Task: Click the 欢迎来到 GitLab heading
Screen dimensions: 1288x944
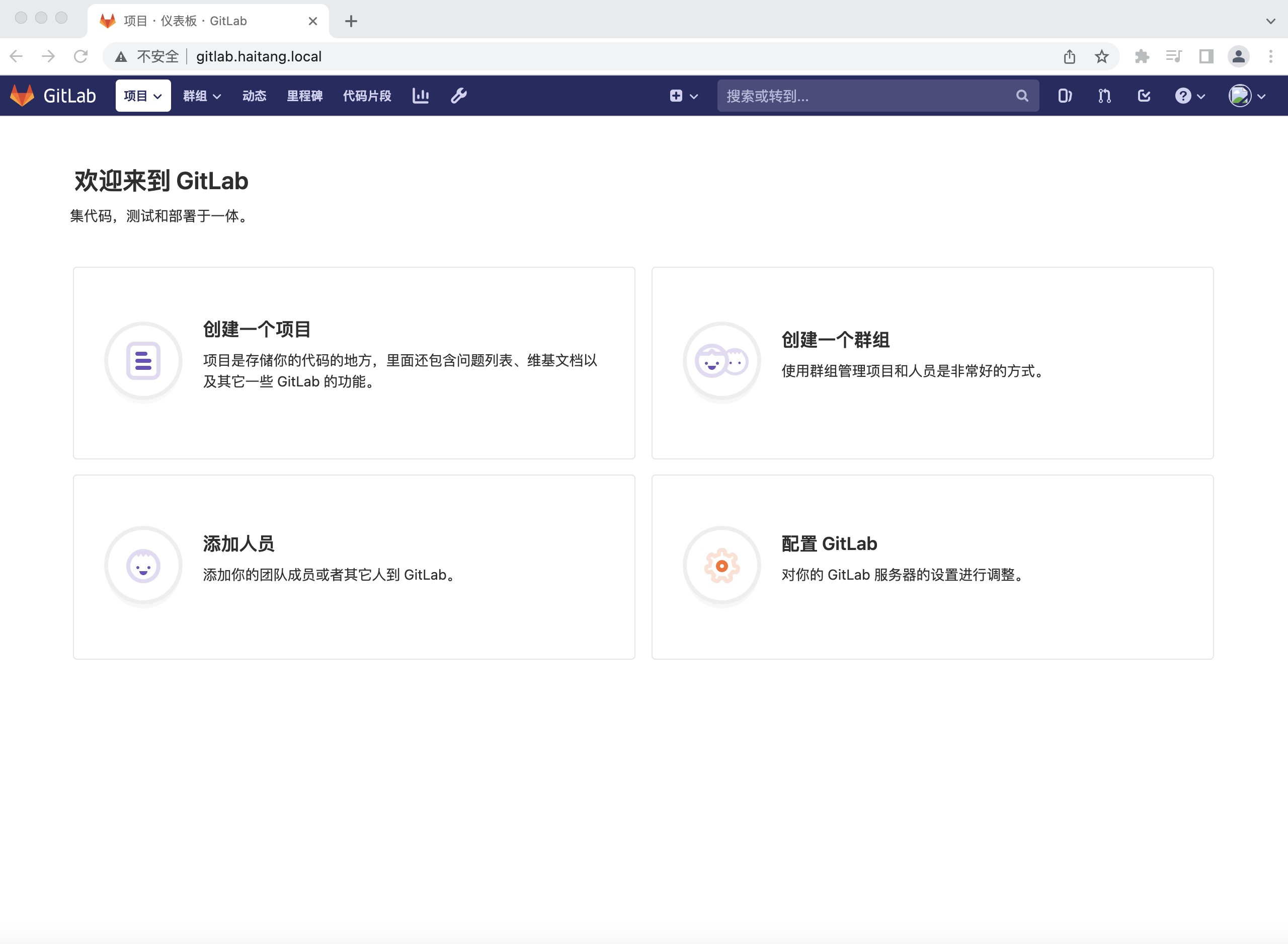Action: (x=161, y=181)
